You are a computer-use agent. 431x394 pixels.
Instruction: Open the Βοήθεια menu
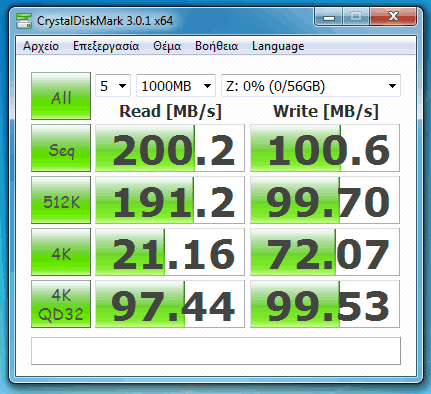(217, 46)
